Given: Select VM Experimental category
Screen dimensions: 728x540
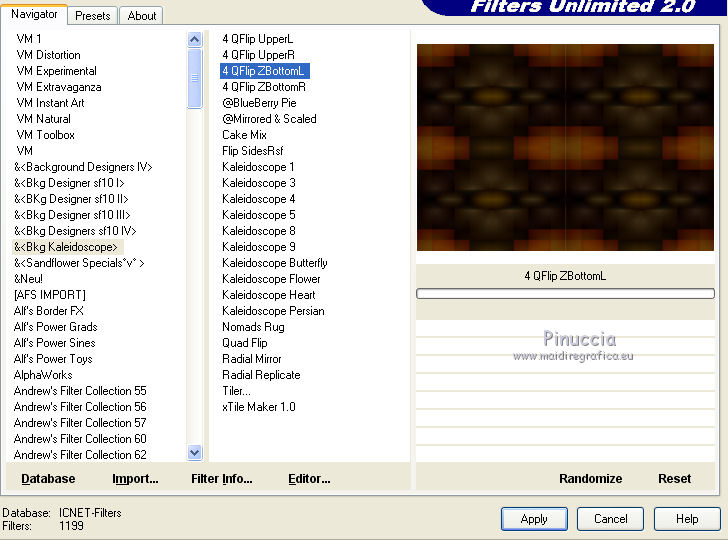Looking at the screenshot, I should click(57, 71).
